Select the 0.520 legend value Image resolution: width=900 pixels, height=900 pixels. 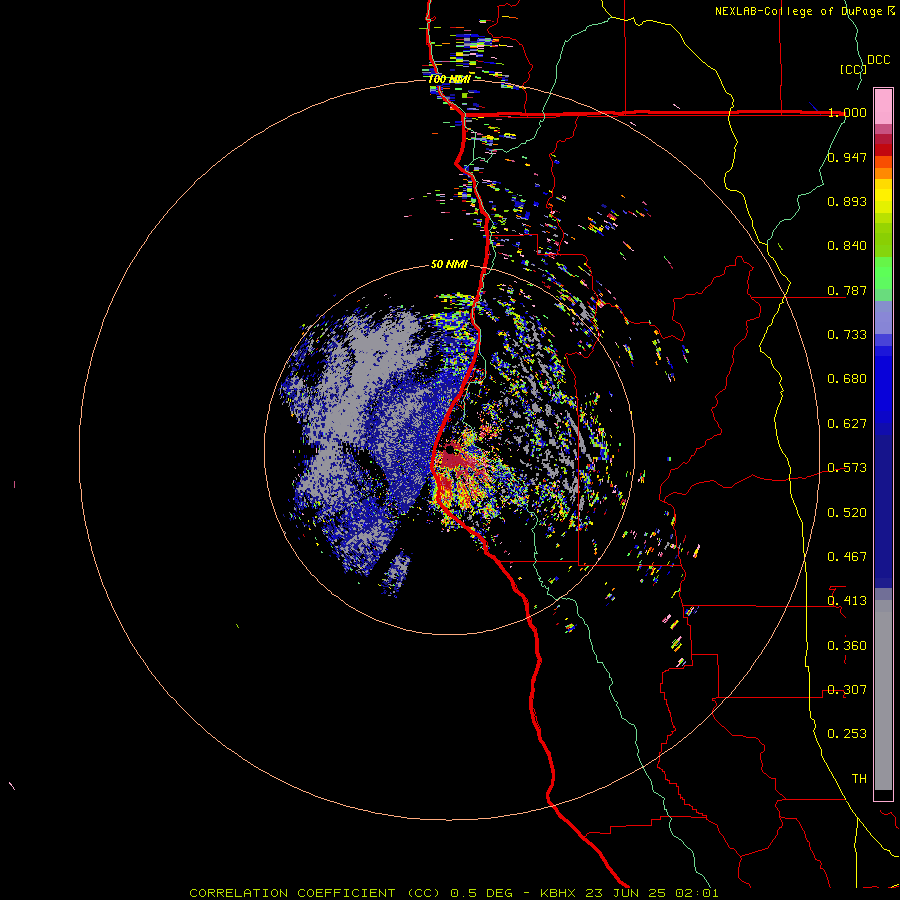[847, 513]
